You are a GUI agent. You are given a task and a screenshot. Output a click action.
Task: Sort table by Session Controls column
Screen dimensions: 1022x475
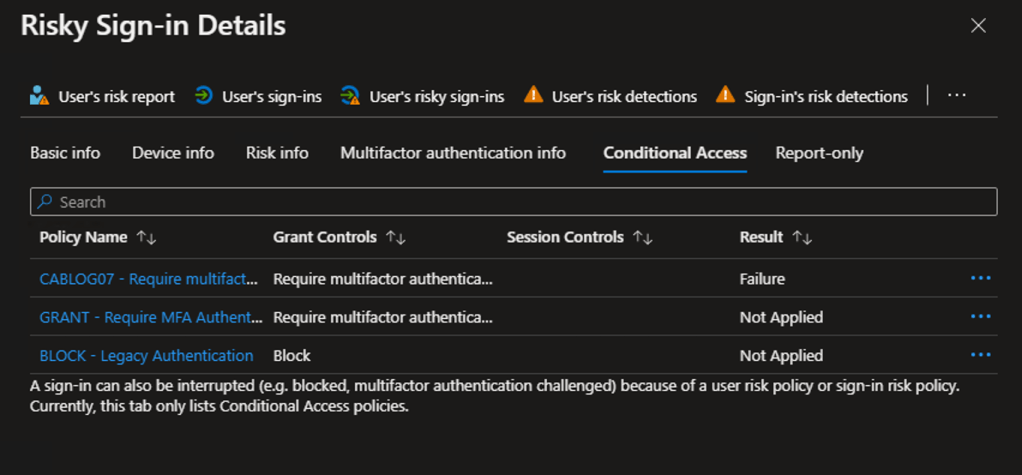(x=643, y=238)
